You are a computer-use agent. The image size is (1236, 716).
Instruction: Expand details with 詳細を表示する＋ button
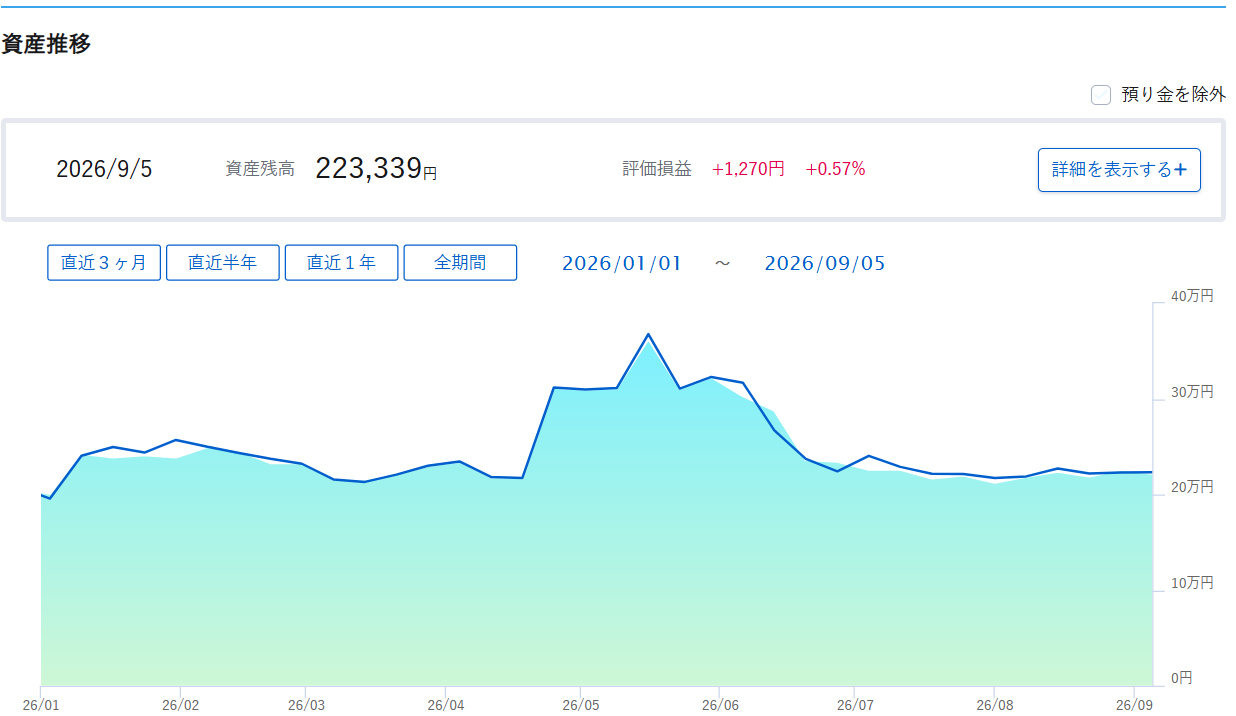(x=1119, y=170)
